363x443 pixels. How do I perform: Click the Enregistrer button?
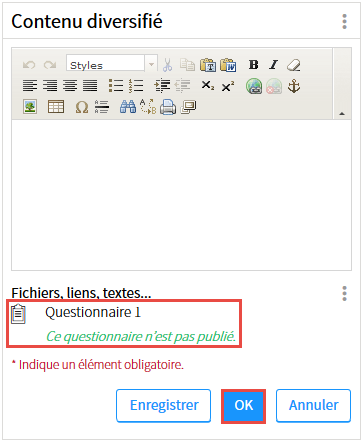[164, 406]
